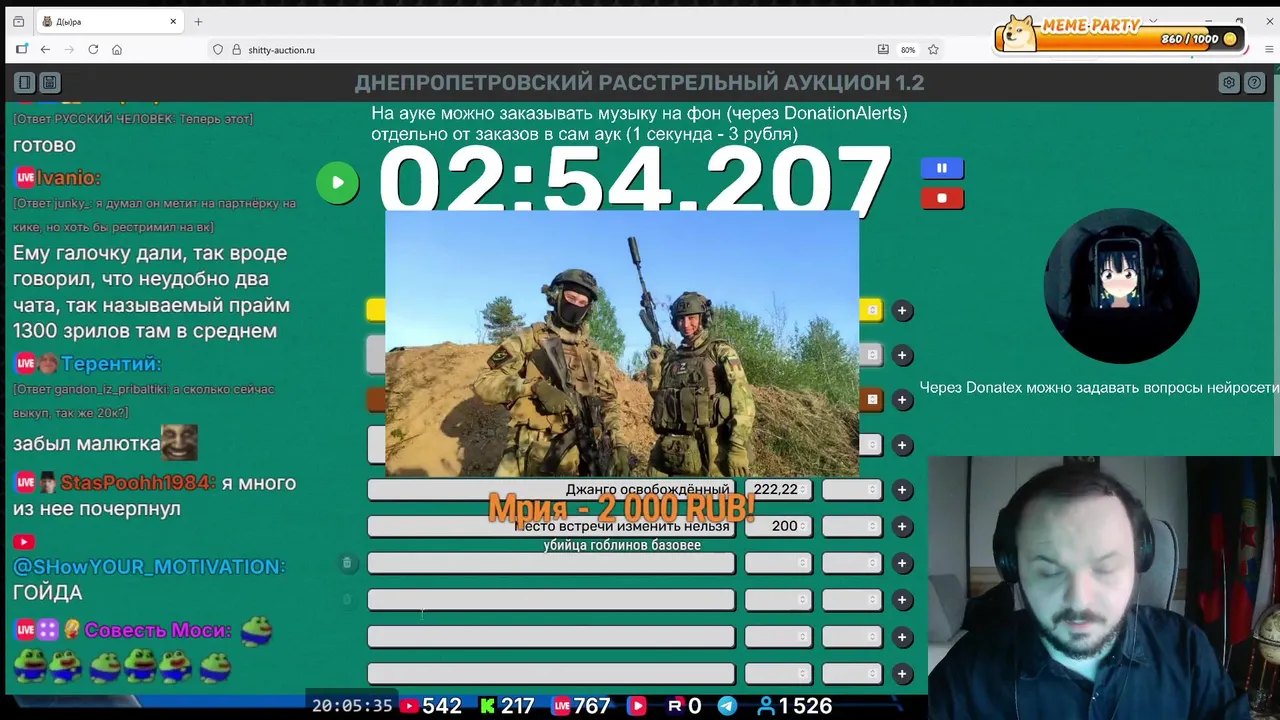The height and width of the screenshot is (720, 1280).
Task: Click plus button on the brown lot row
Action: click(x=902, y=400)
